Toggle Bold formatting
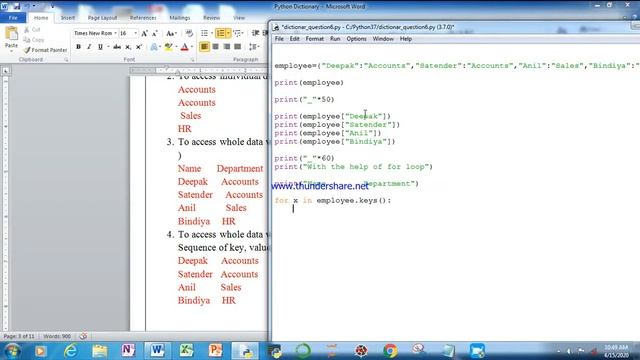Image resolution: width=640 pixels, height=360 pixels. (x=78, y=47)
